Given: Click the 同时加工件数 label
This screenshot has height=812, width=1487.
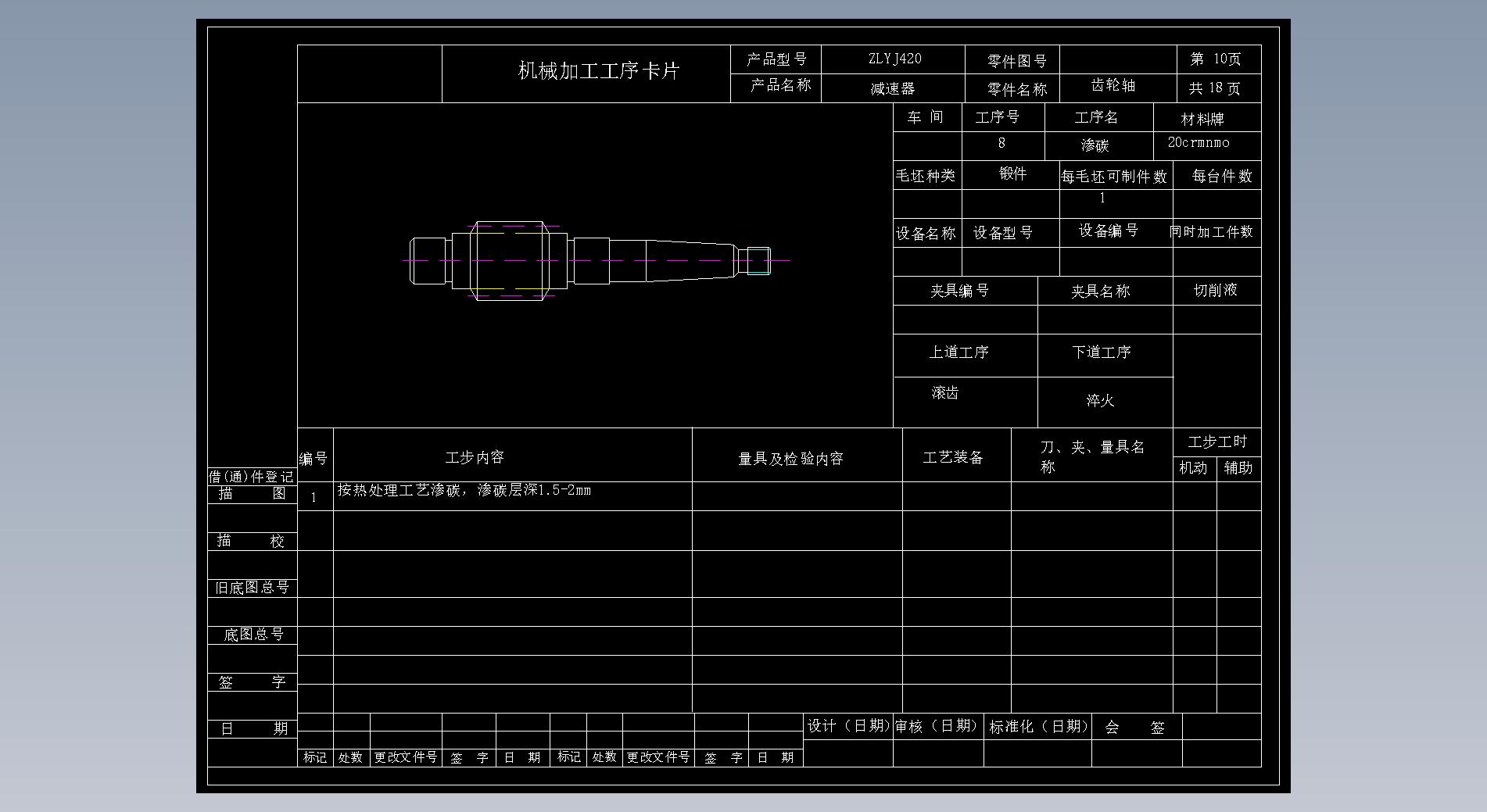Looking at the screenshot, I should tap(1211, 232).
